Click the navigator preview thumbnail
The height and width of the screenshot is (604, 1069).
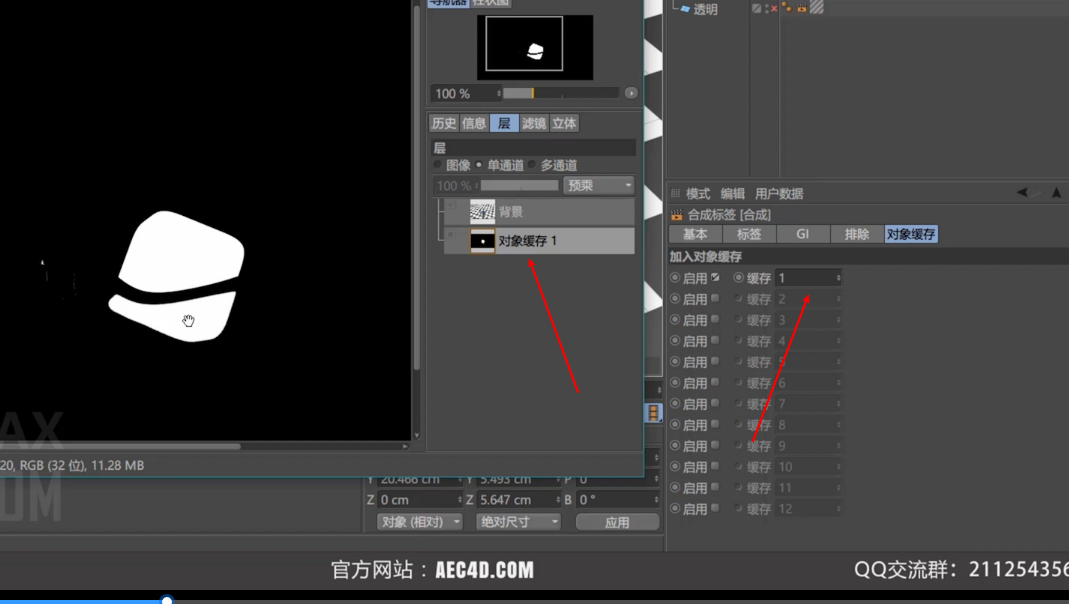tap(534, 47)
